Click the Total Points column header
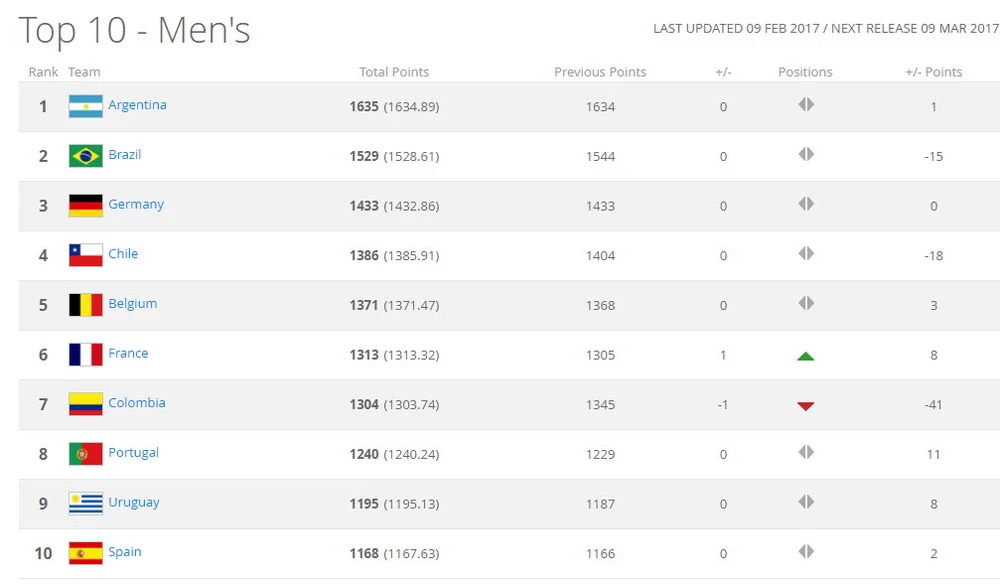Screen dimensions: 1000x588 [394, 72]
